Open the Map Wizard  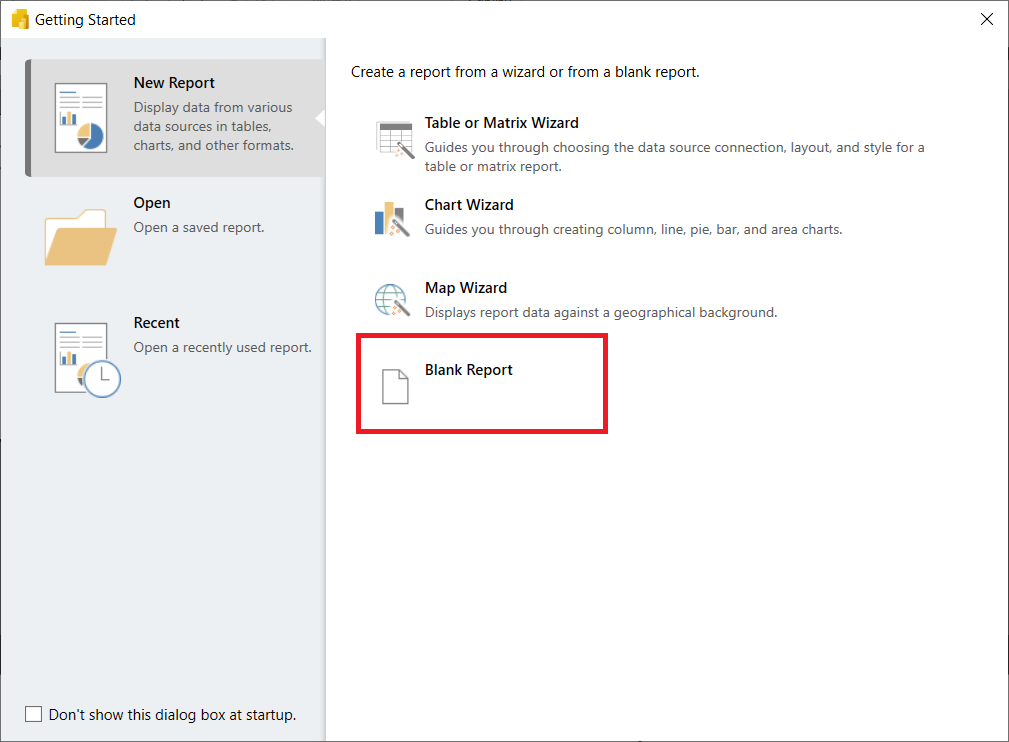(x=466, y=287)
